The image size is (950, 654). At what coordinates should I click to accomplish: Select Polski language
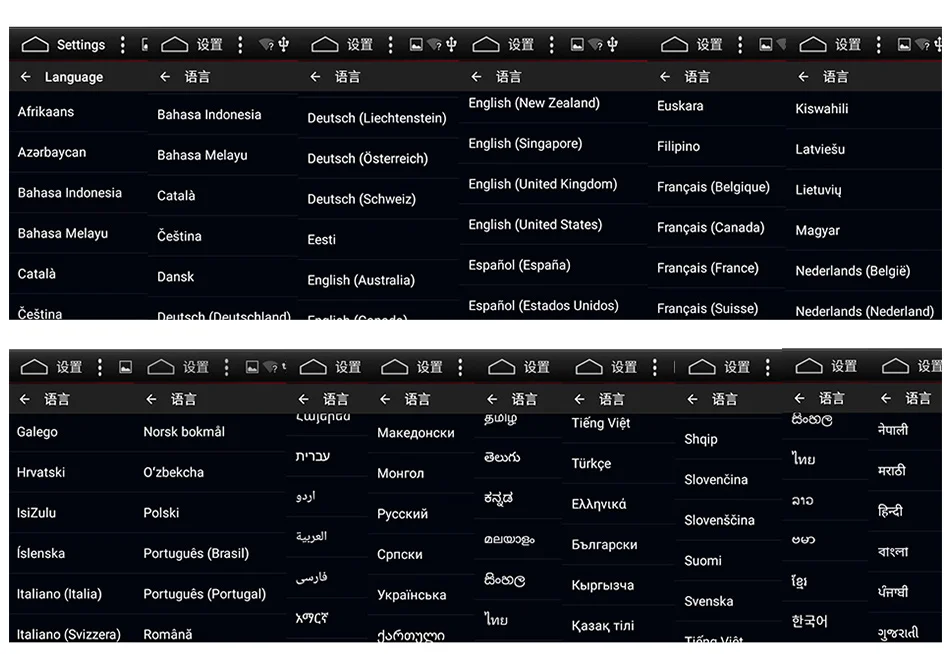click(161, 513)
